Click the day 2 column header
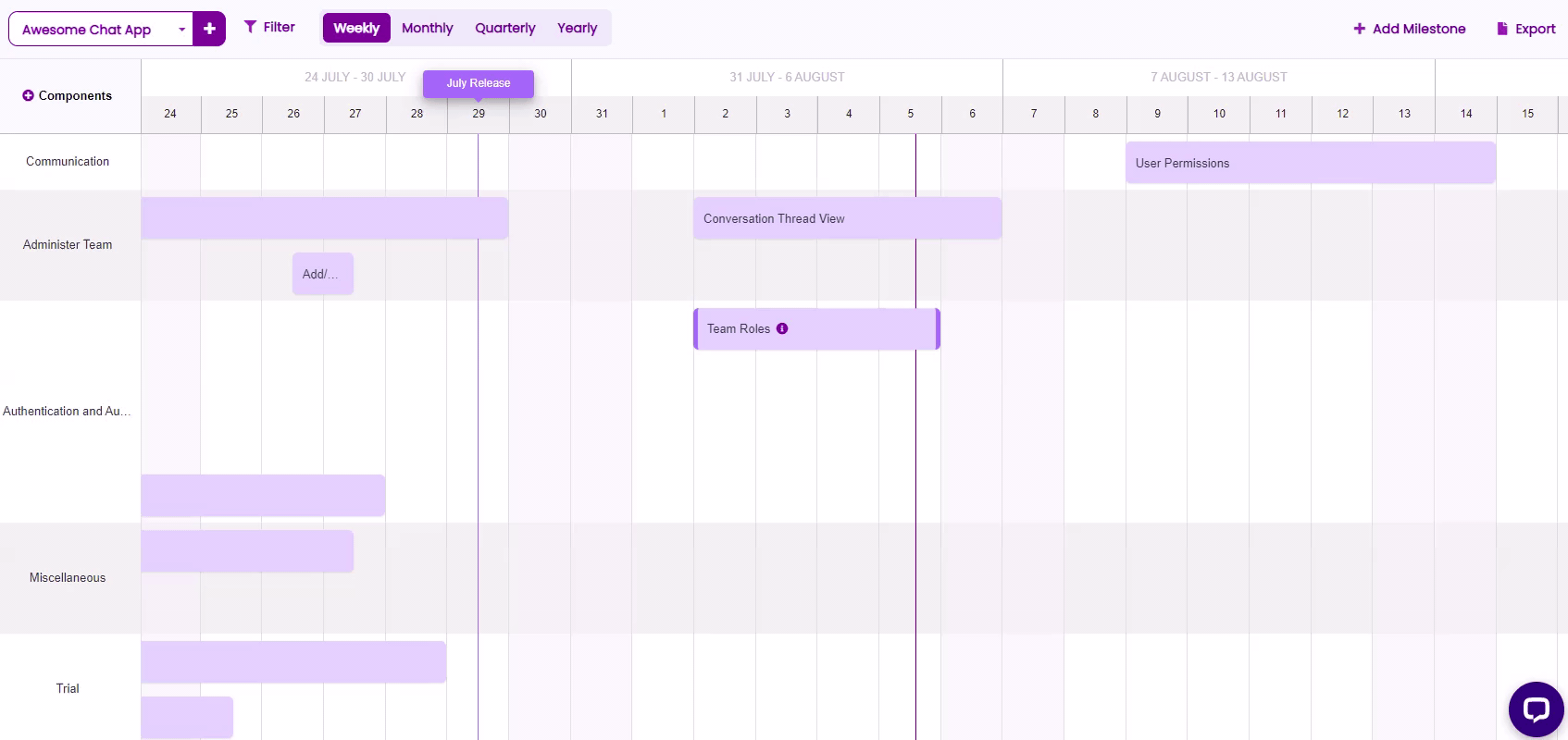Viewport: 1568px width, 740px height. [726, 114]
